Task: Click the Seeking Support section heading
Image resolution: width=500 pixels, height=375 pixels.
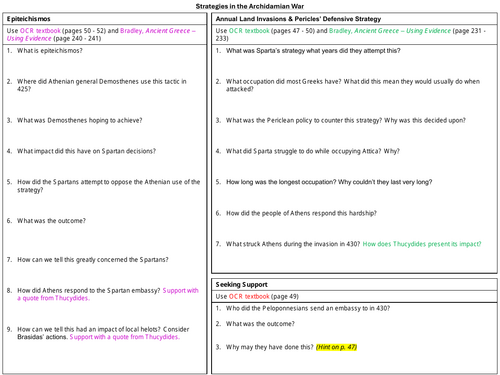Action: tap(241, 284)
